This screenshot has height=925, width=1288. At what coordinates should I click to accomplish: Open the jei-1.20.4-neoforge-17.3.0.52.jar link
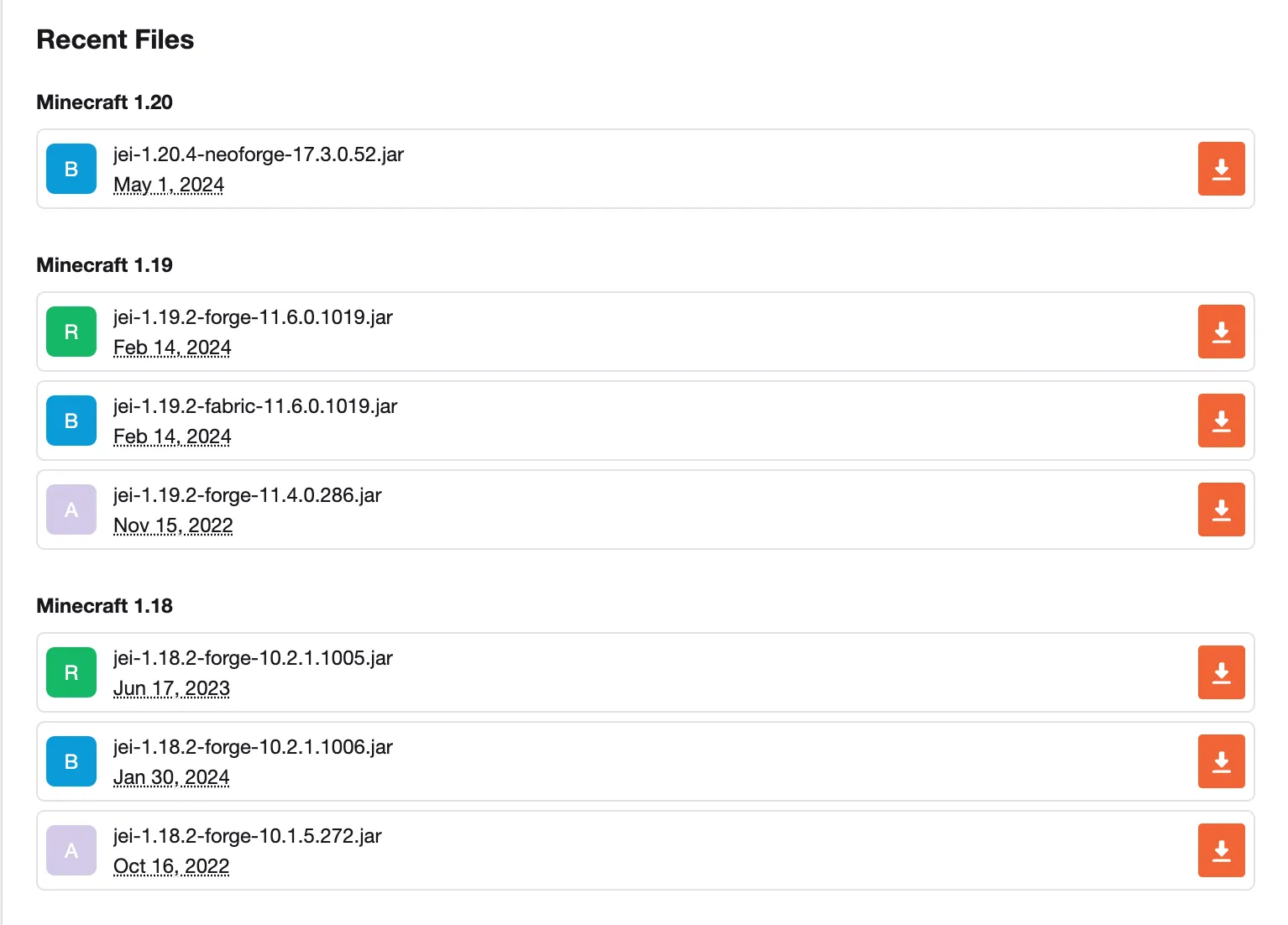[259, 154]
